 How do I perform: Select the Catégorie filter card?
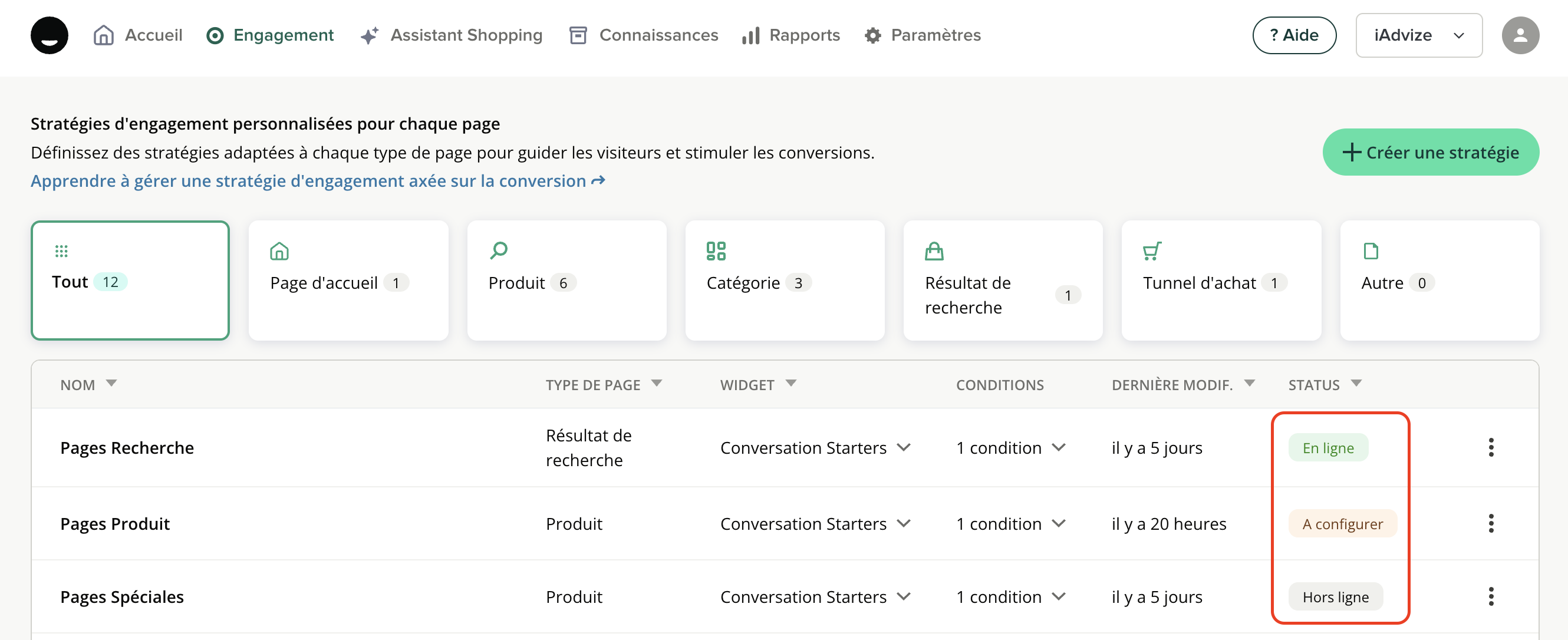(x=784, y=281)
